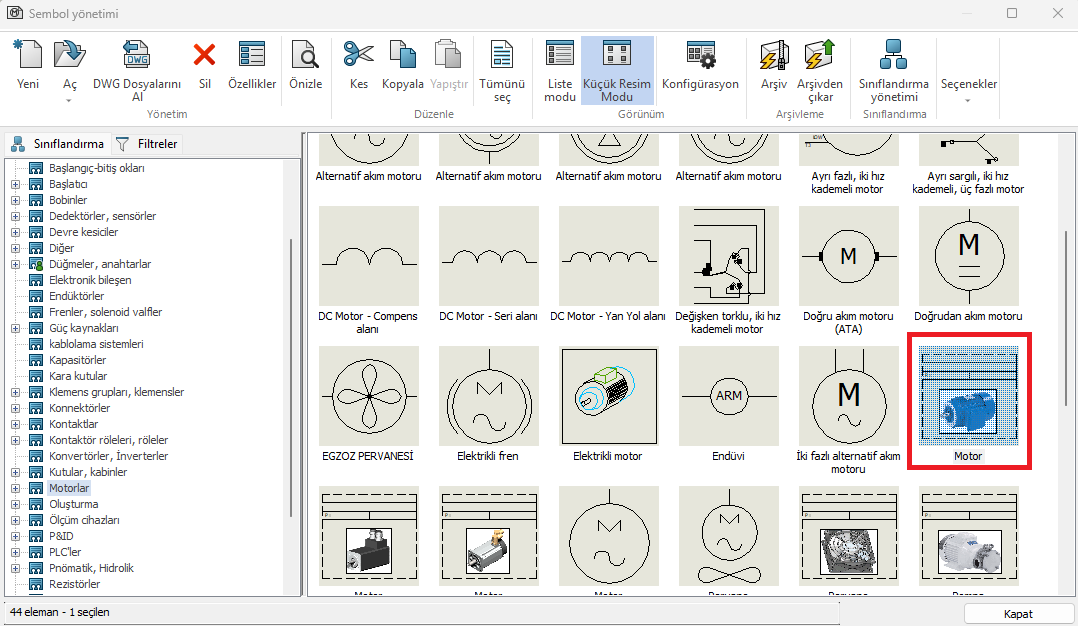Open the Aç dropdown arrow
The height and width of the screenshot is (626, 1078).
[70, 100]
